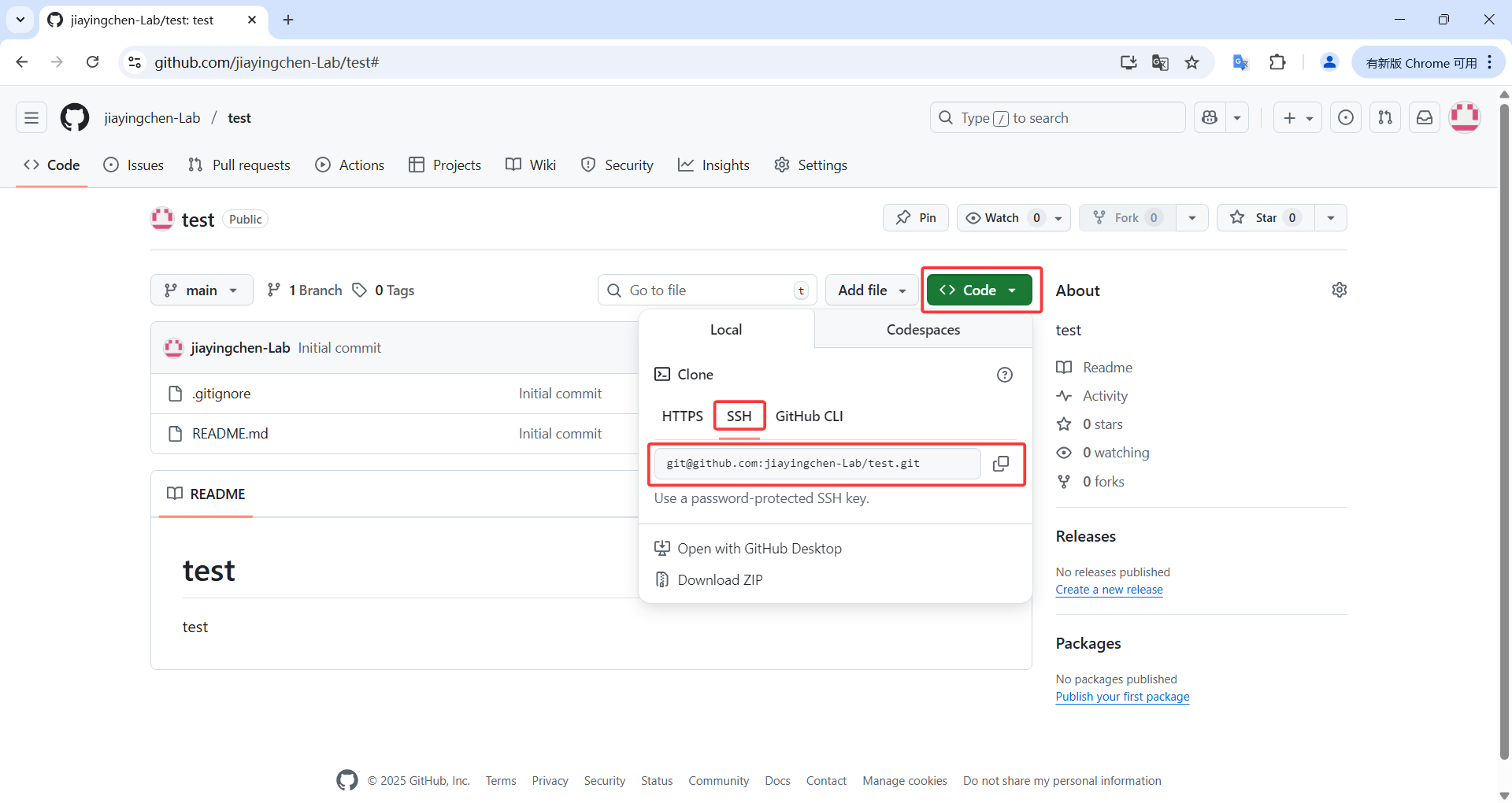Expand the Copilot dropdown arrow
1512x803 pixels.
pos(1237,118)
